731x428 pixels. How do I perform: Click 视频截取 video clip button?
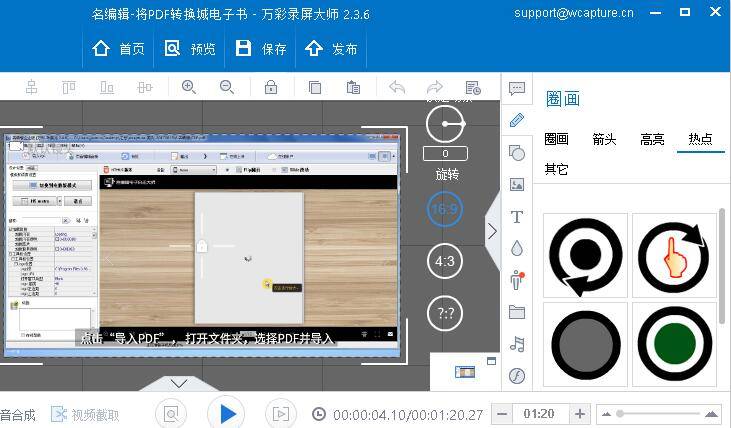85,414
